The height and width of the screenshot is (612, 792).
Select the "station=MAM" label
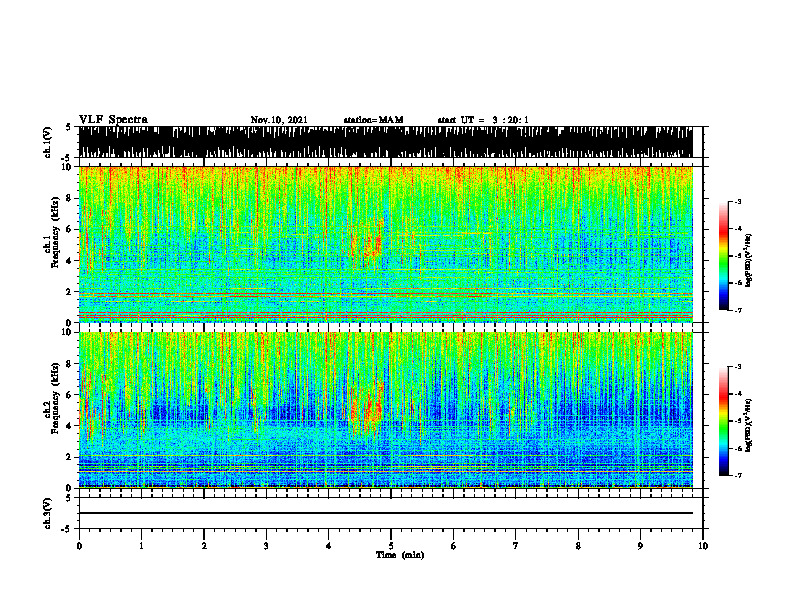[x=373, y=120]
